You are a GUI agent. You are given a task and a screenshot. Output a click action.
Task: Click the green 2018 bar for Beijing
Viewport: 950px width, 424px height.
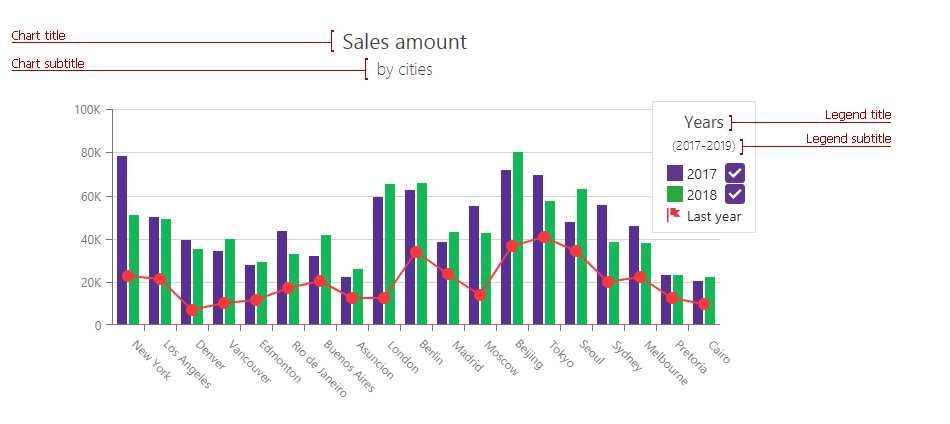[x=518, y=238]
